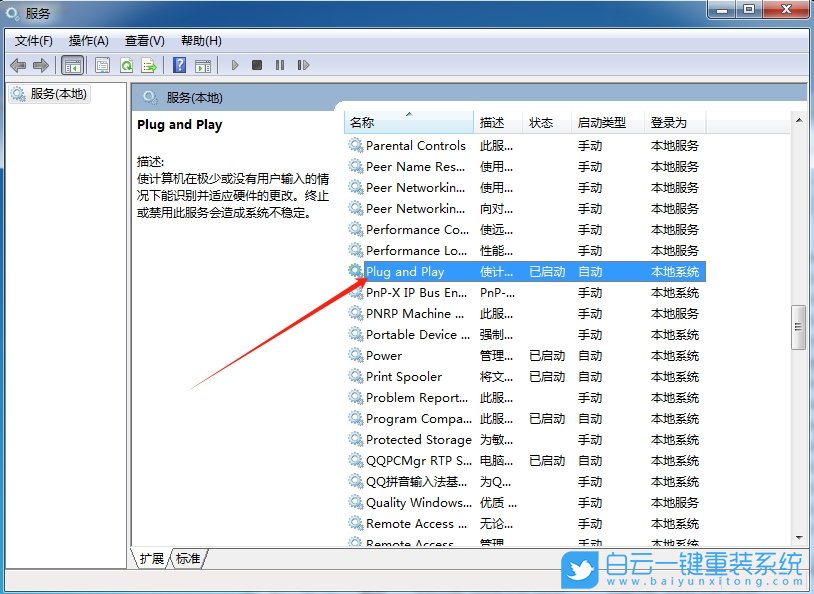This screenshot has height=594, width=814.
Task: Toggle the console tree pane icon
Action: point(73,64)
